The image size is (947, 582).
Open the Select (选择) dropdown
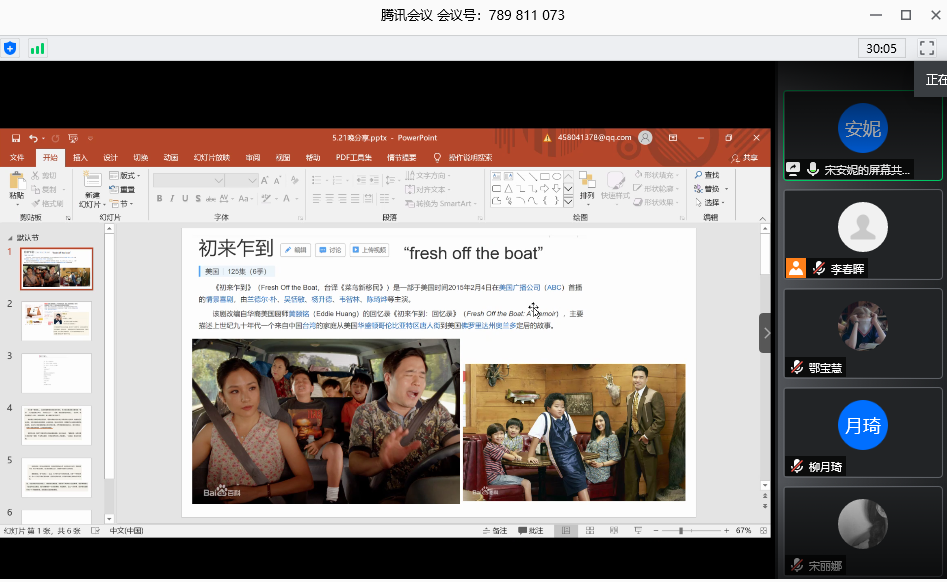(x=709, y=203)
